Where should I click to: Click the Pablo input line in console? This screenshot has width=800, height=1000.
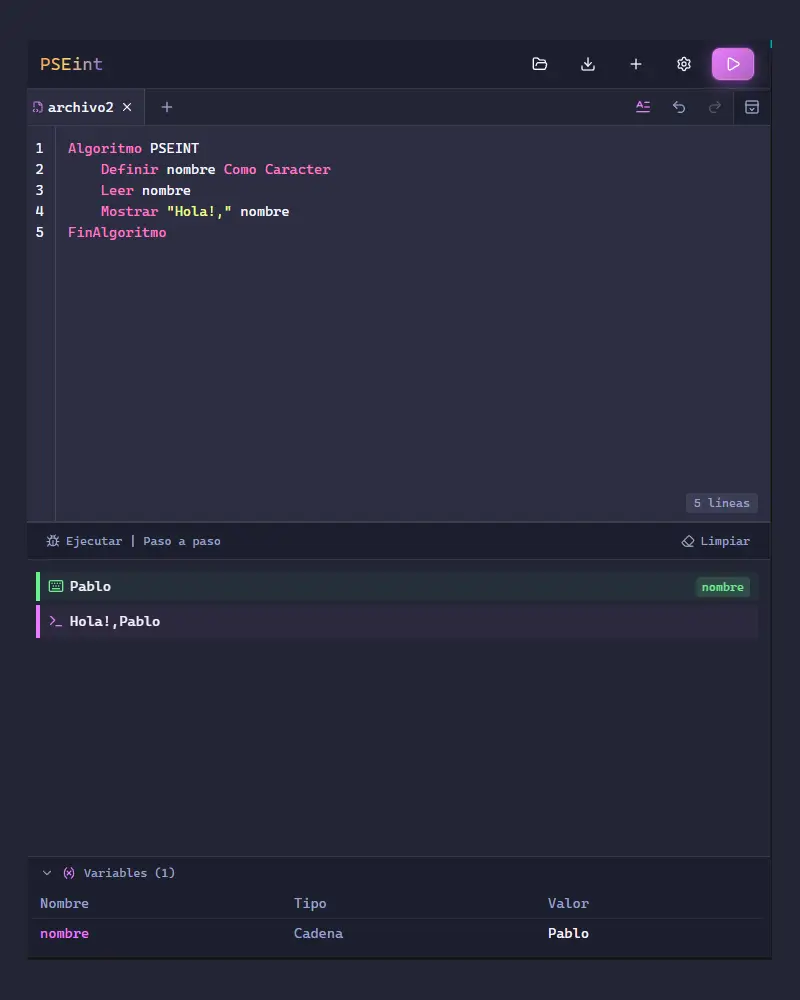click(397, 587)
